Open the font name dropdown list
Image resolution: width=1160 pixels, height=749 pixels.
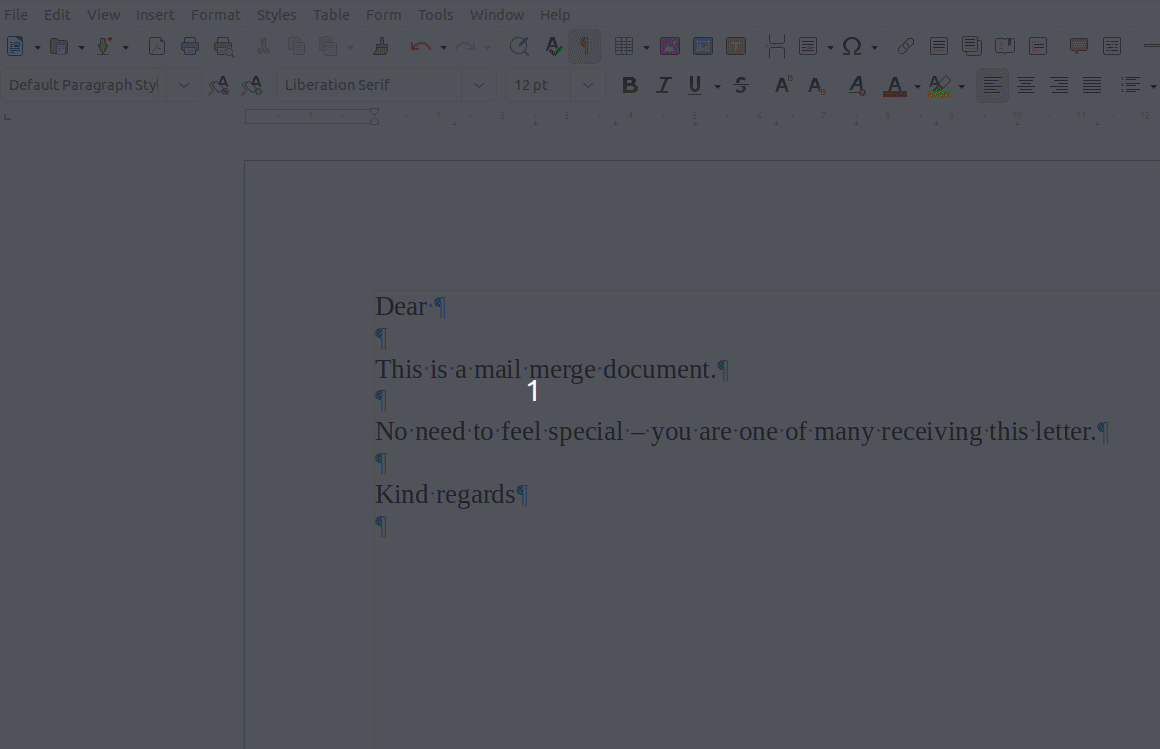coord(479,86)
